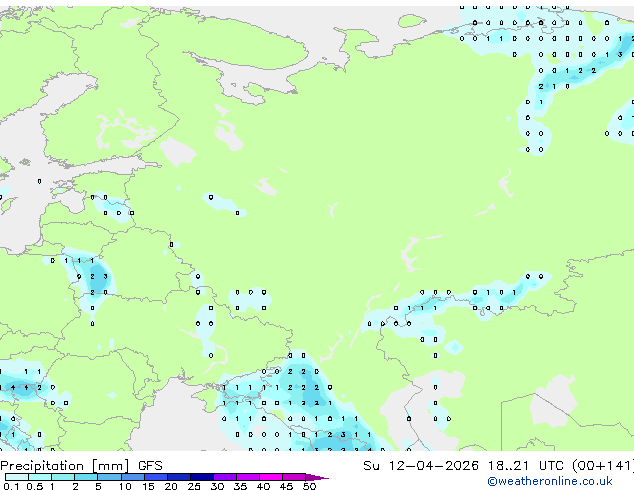The width and height of the screenshot is (634, 490).
Task: Click the legend swatch between 35 and 40
Action: tap(248, 477)
